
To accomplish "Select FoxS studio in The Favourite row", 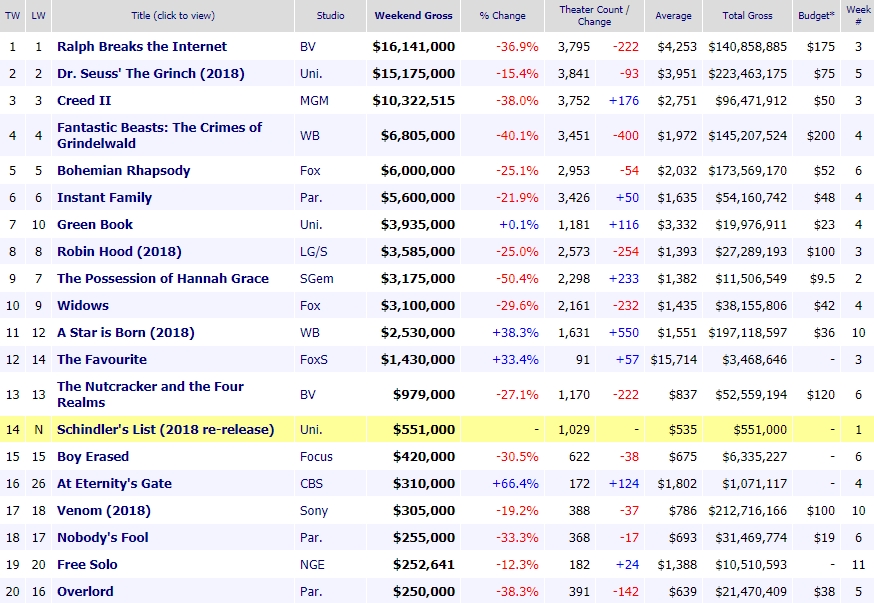I will 314,359.
